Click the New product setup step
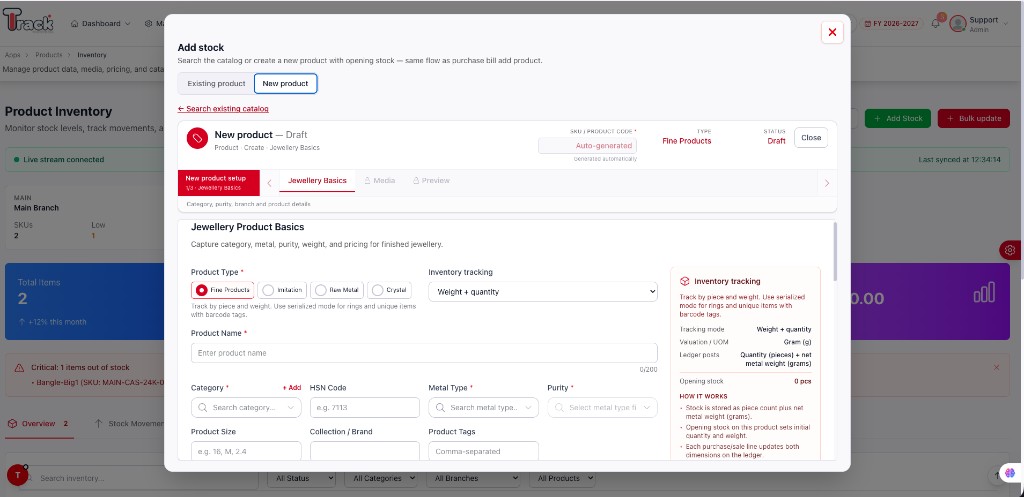This screenshot has width=1024, height=497. tap(219, 183)
